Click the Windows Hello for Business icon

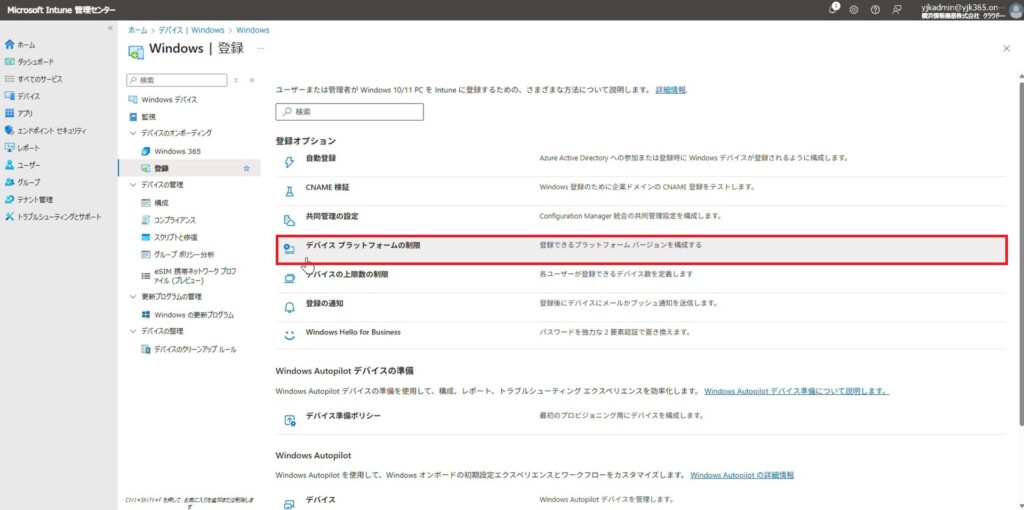(x=289, y=333)
